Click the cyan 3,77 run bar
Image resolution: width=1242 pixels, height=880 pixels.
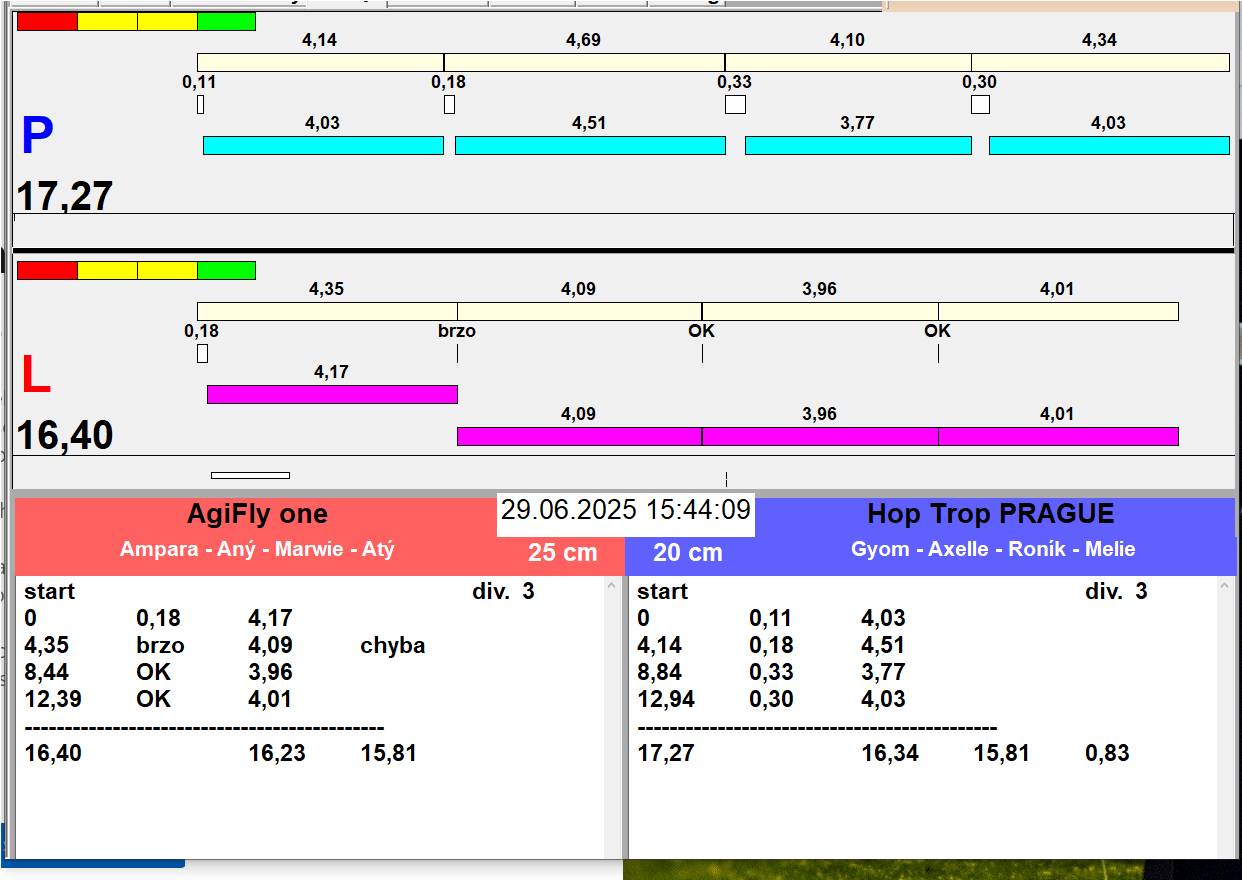point(858,145)
